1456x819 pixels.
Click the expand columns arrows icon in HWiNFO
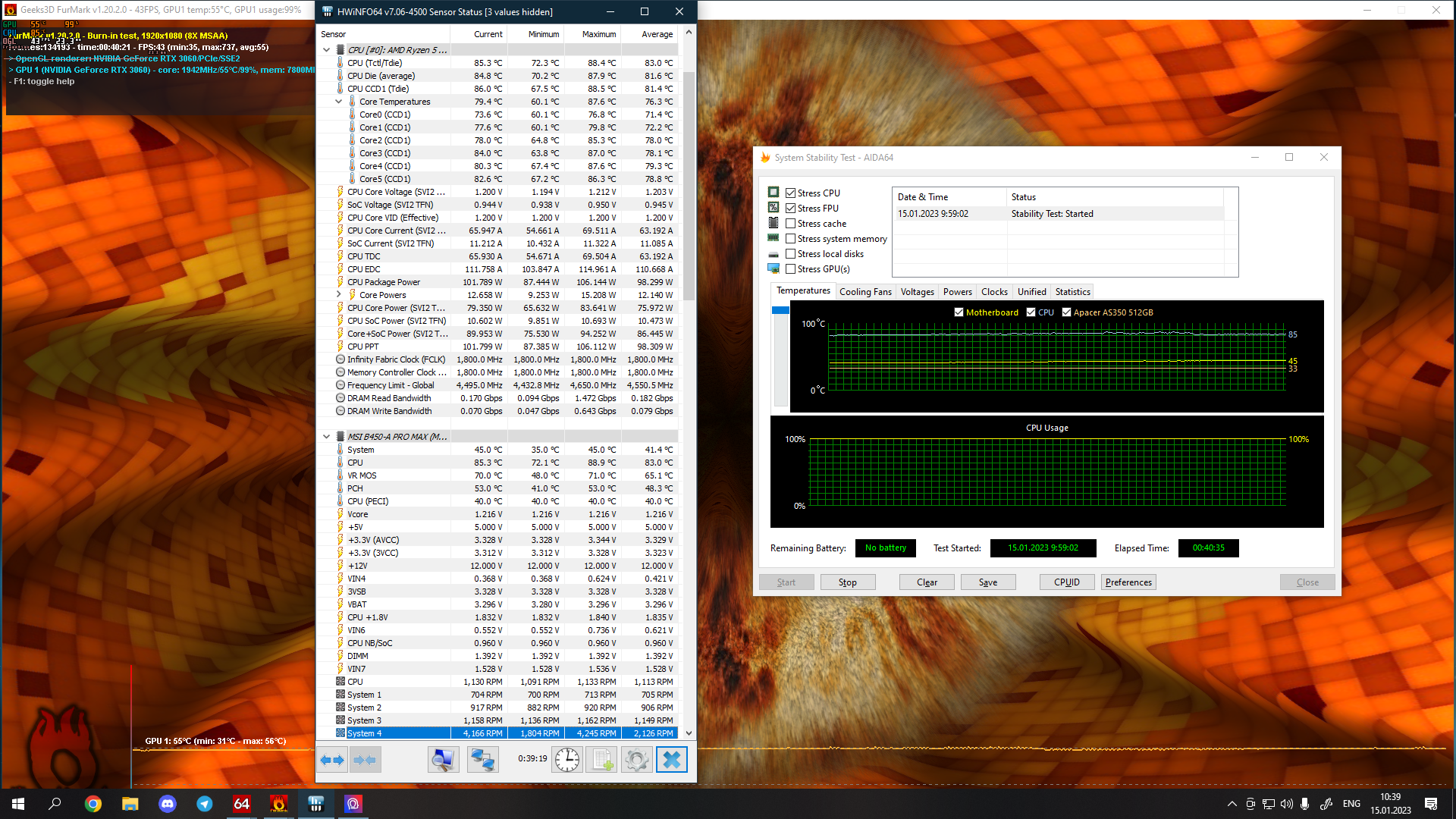332,760
